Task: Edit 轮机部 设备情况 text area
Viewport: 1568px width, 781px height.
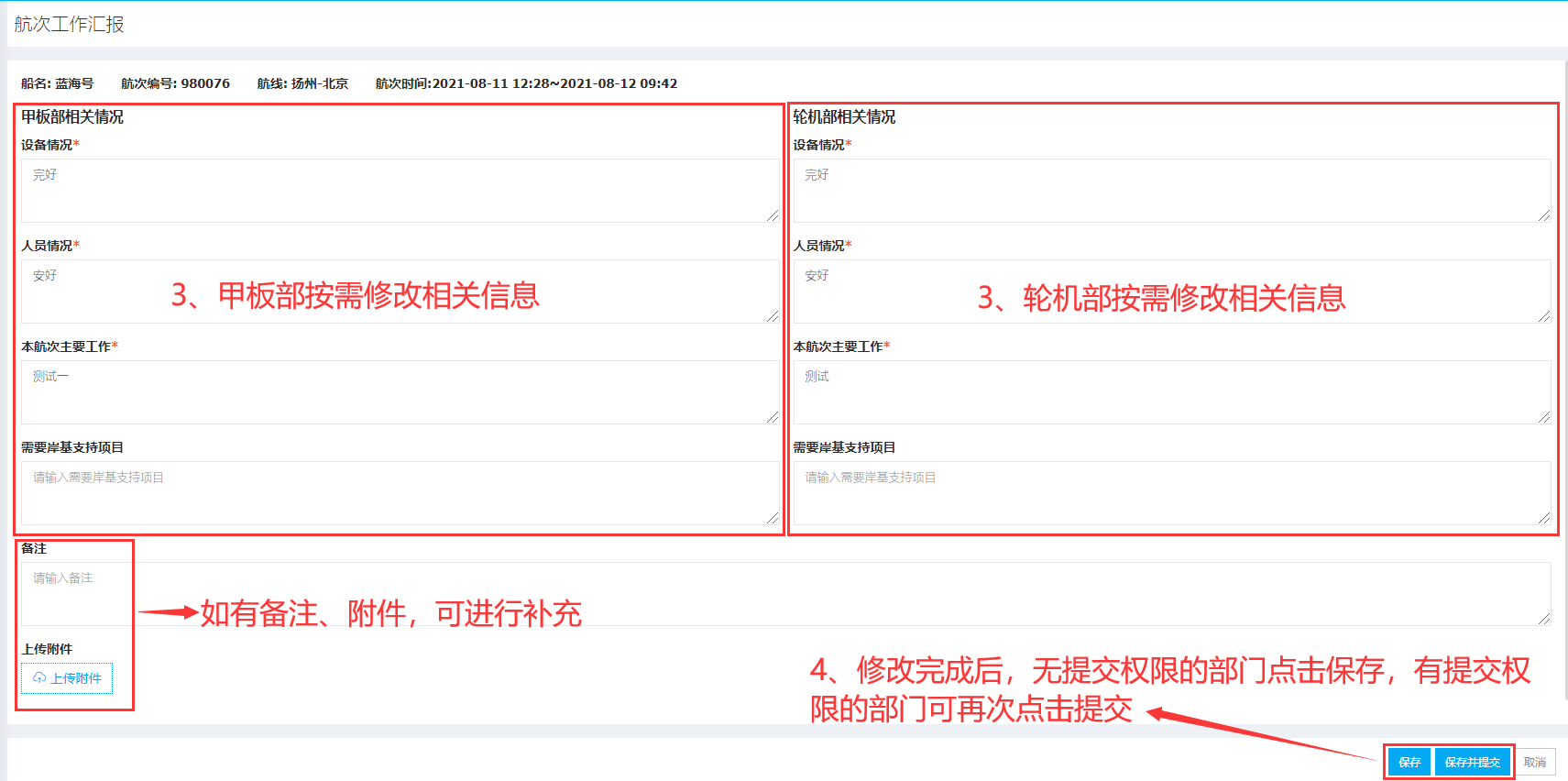Action: point(1172,191)
